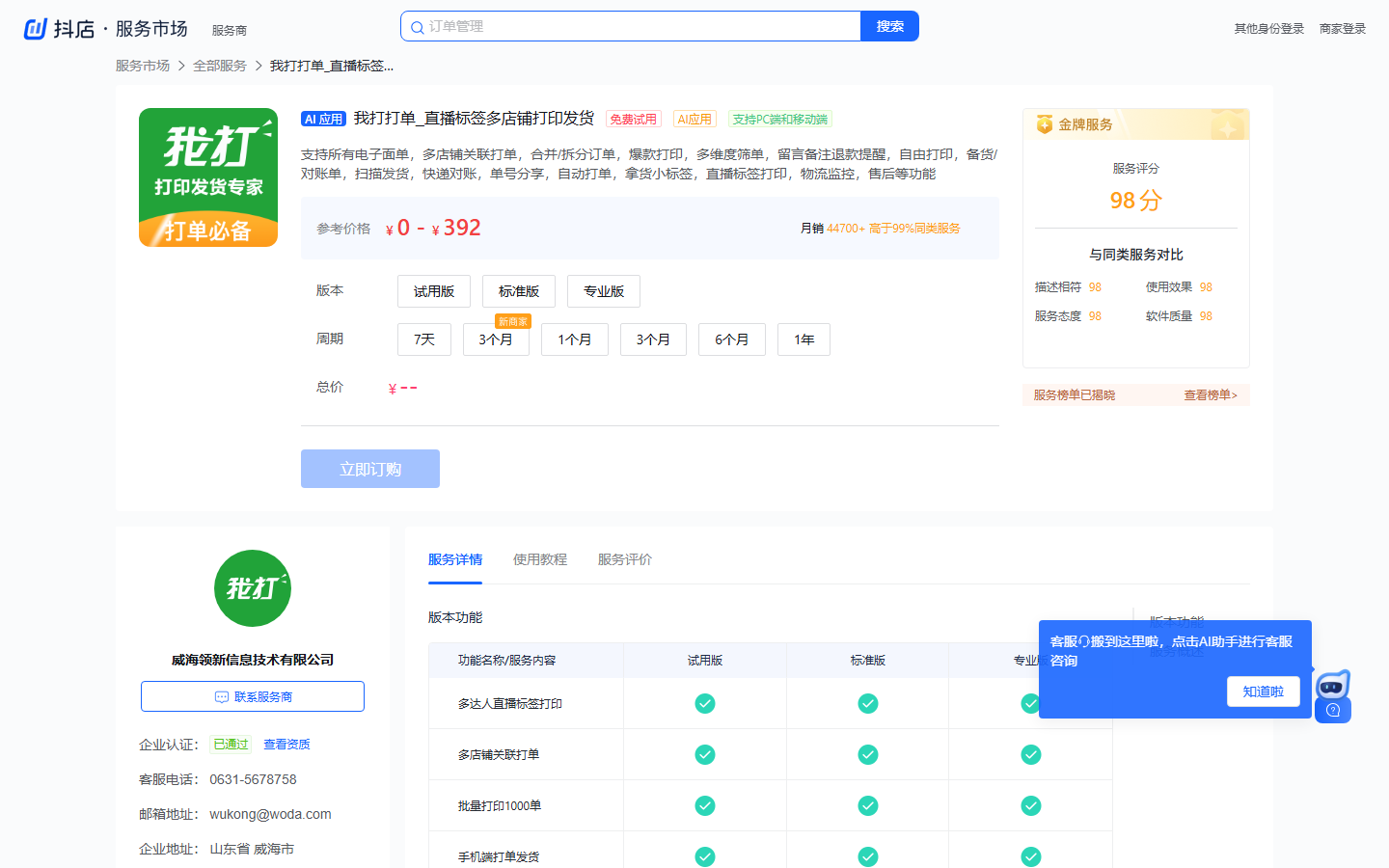Choose the 1年 period option
The width and height of the screenshot is (1389, 868).
[x=804, y=339]
